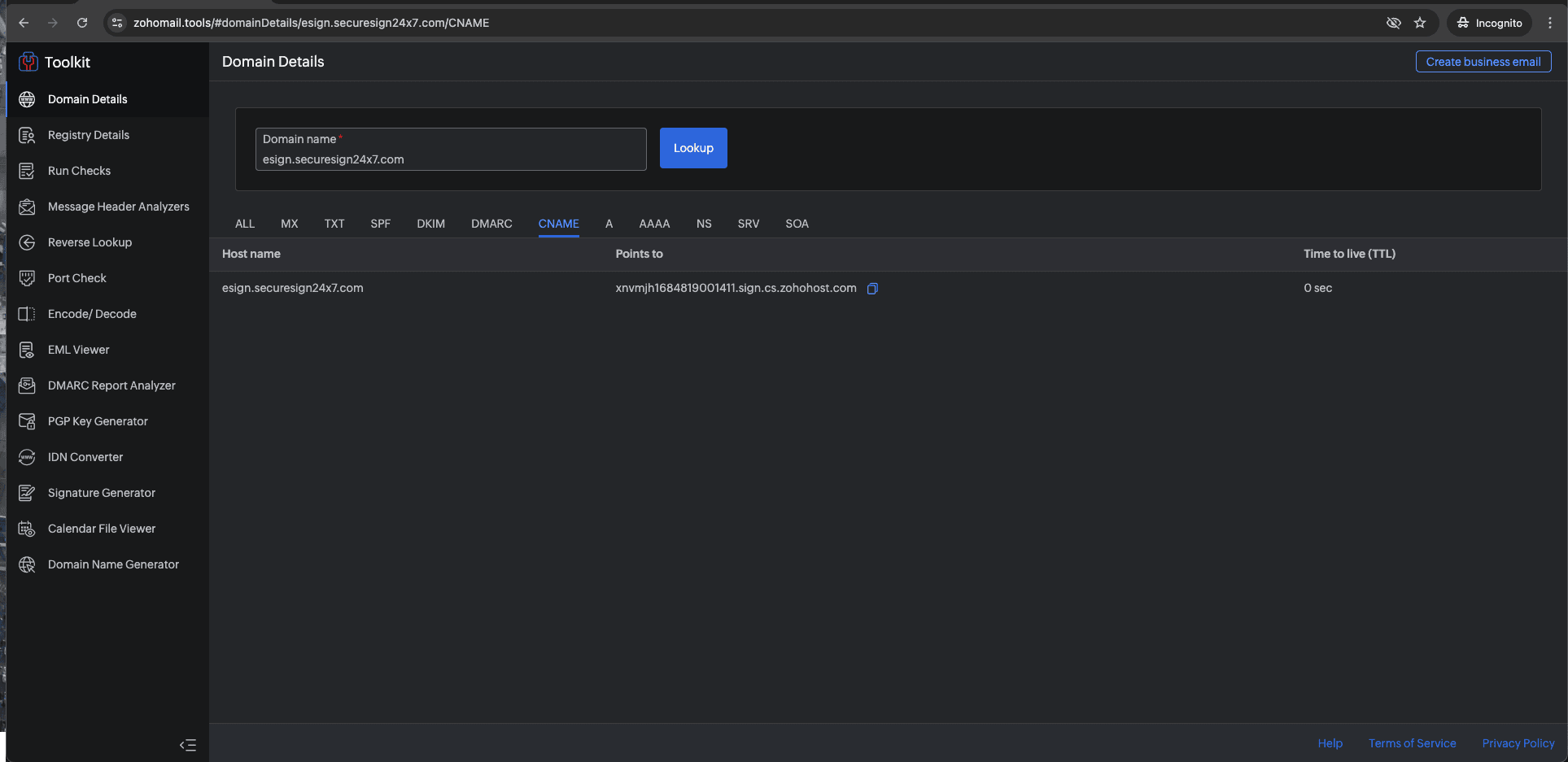Open DMARC Report Analyzer

[x=111, y=385]
